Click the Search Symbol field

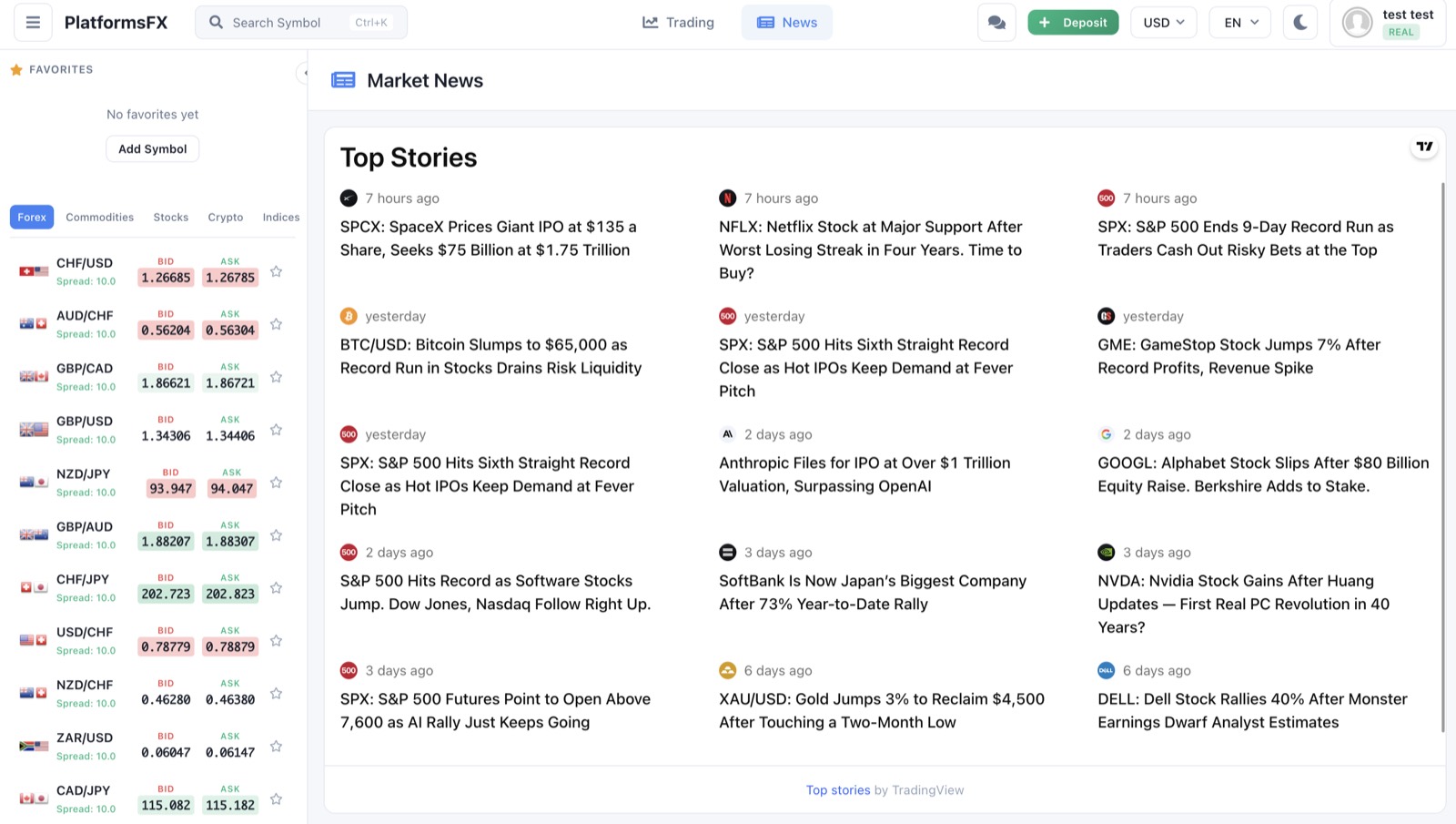pyautogui.click(x=301, y=23)
